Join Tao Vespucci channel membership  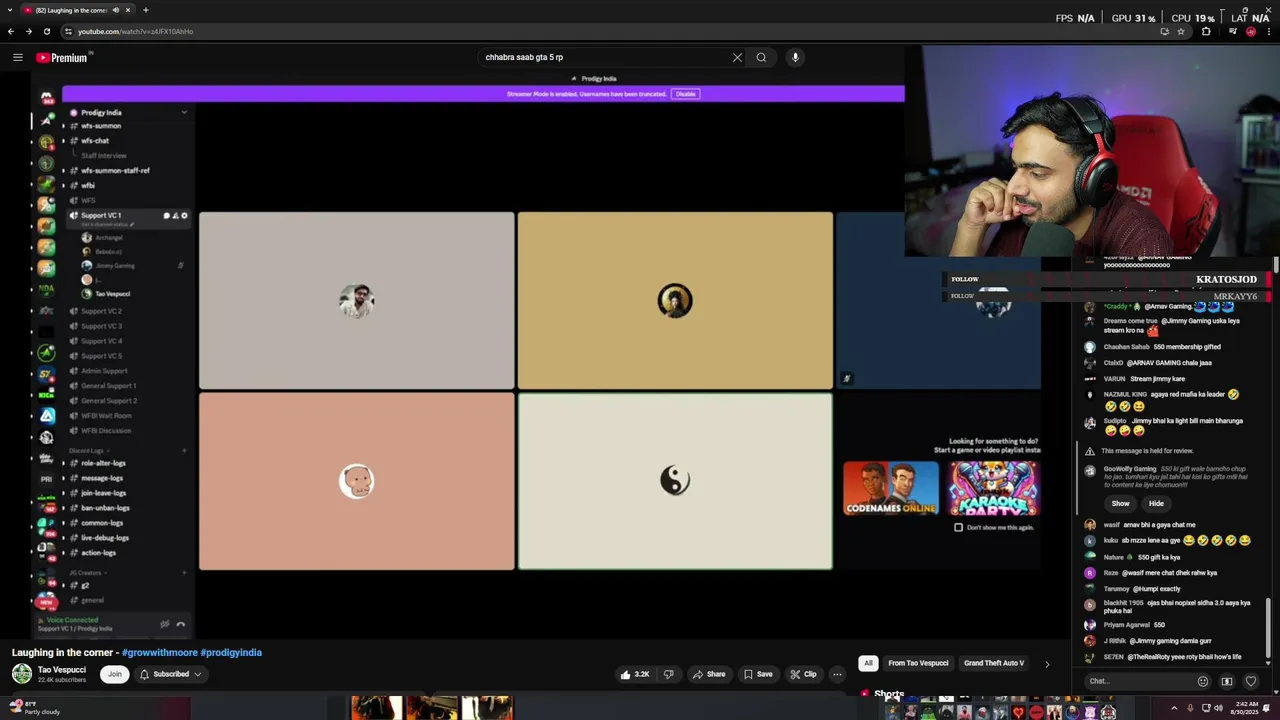click(115, 674)
